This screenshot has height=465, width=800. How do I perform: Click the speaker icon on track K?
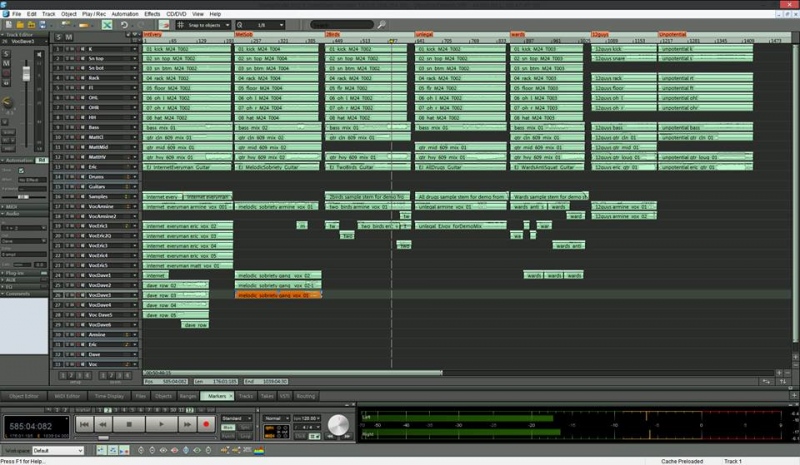click(x=83, y=49)
